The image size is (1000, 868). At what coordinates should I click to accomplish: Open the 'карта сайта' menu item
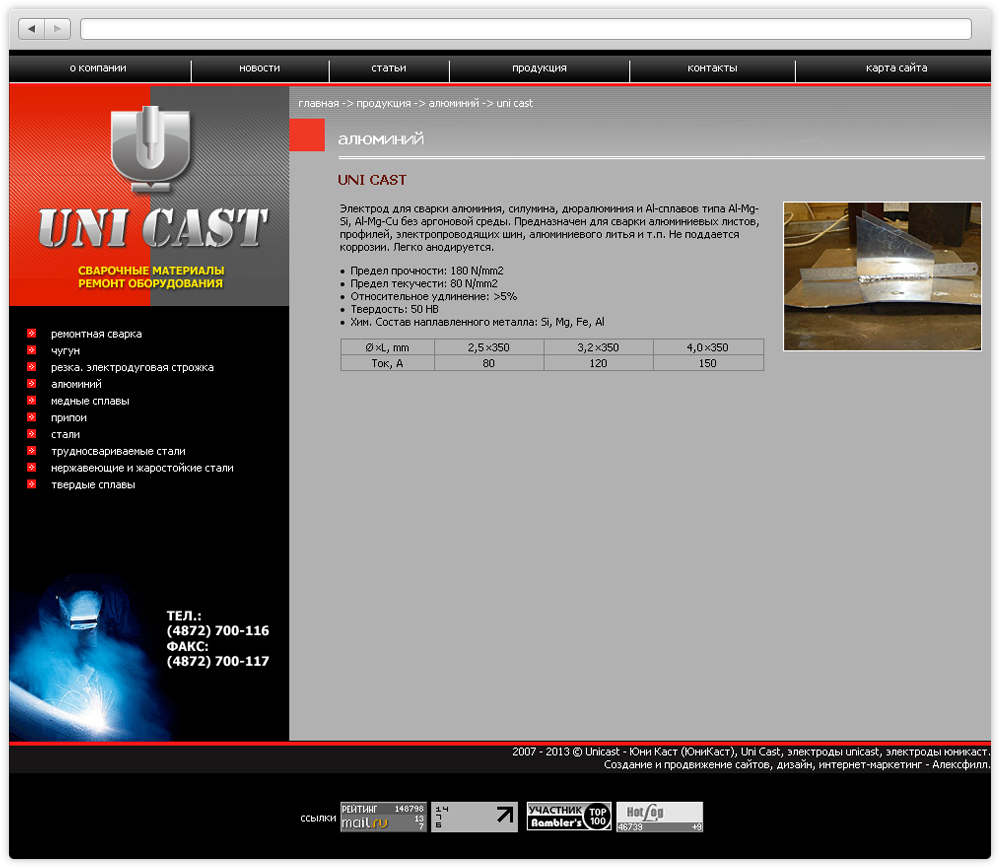pyautogui.click(x=897, y=68)
